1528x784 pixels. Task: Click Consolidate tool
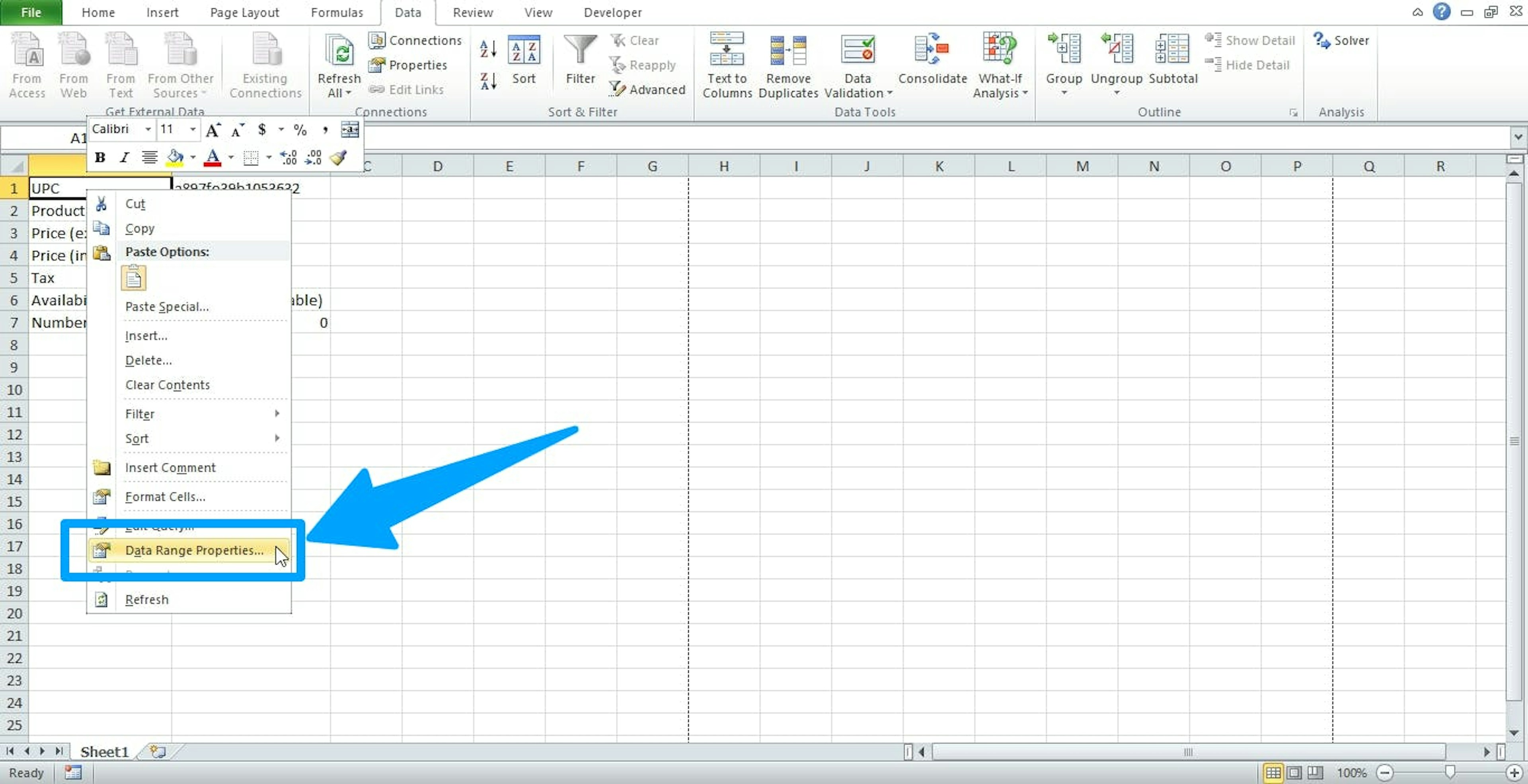[x=932, y=59]
